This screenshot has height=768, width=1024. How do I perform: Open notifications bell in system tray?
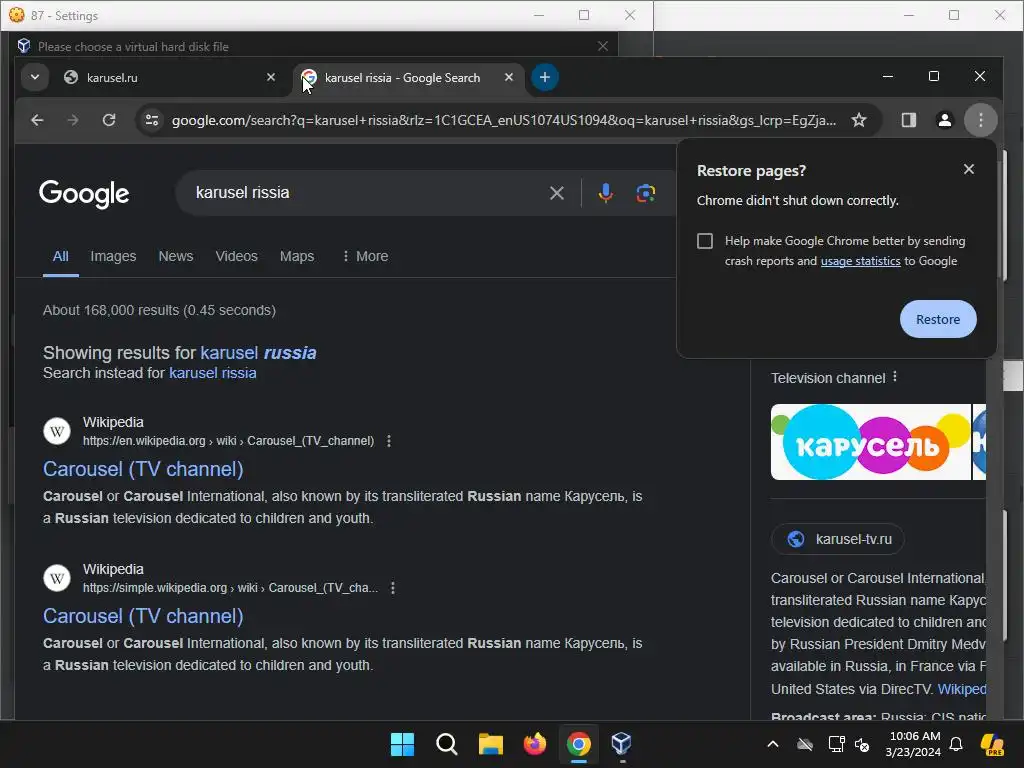[x=955, y=744]
